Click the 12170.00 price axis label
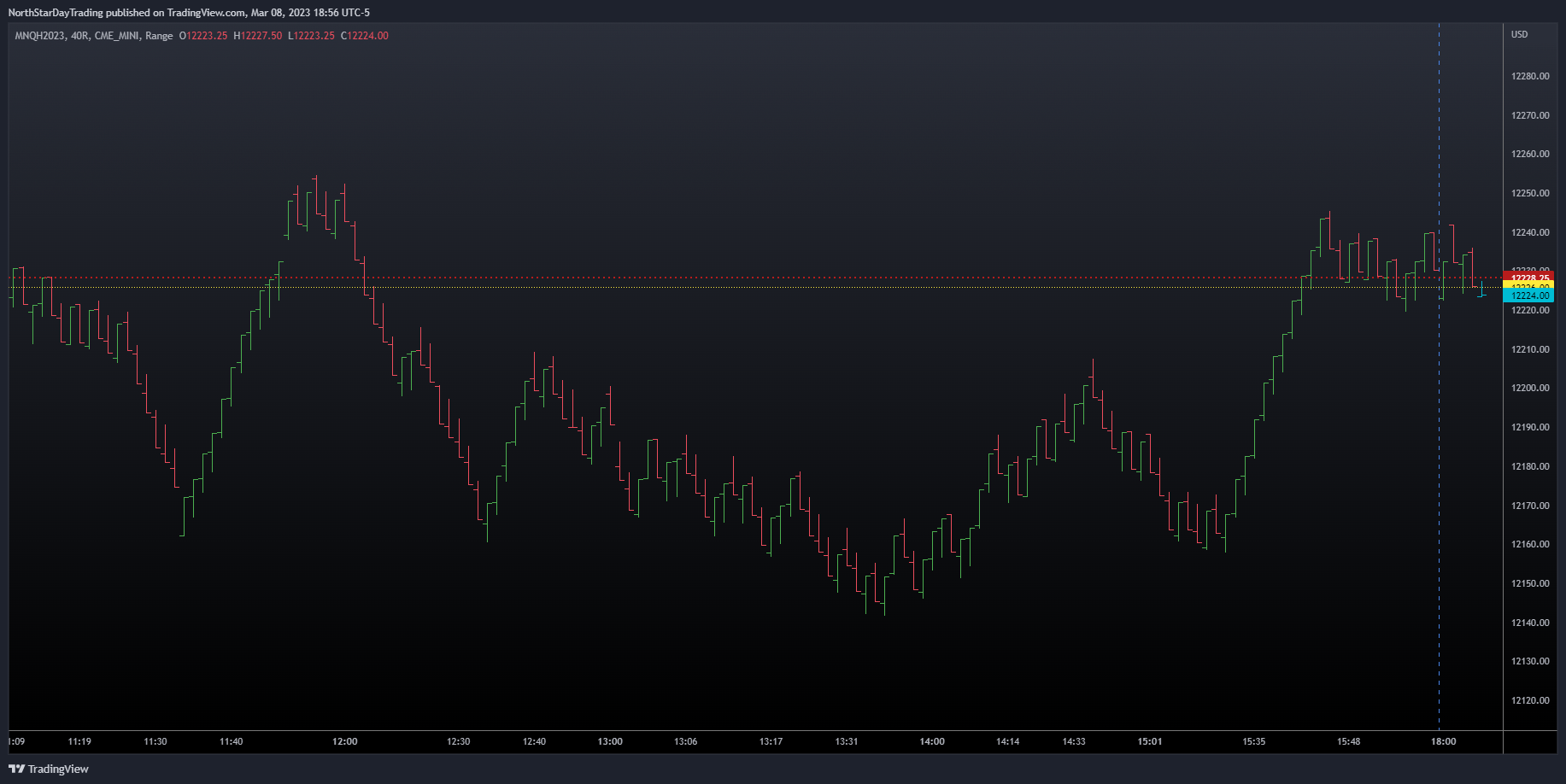Viewport: 1566px width, 784px height. click(1530, 506)
